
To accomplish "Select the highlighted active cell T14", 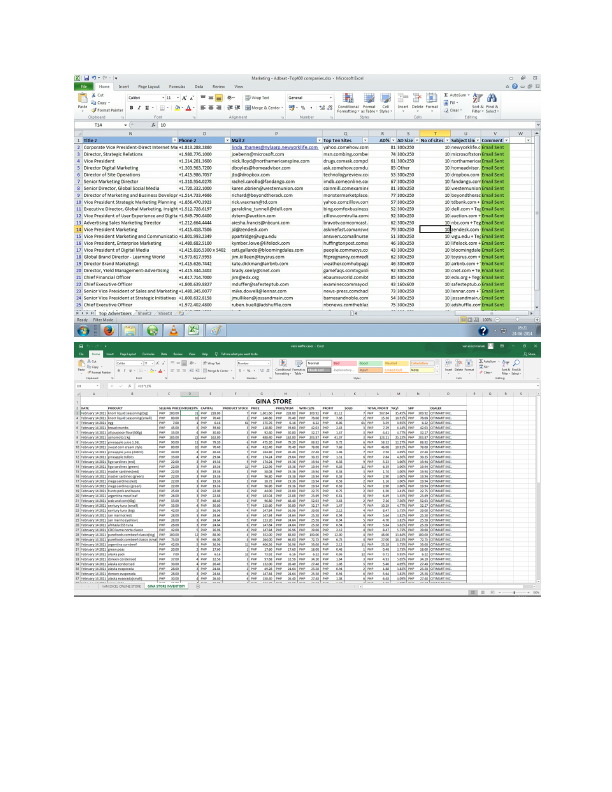I will 435,229.
